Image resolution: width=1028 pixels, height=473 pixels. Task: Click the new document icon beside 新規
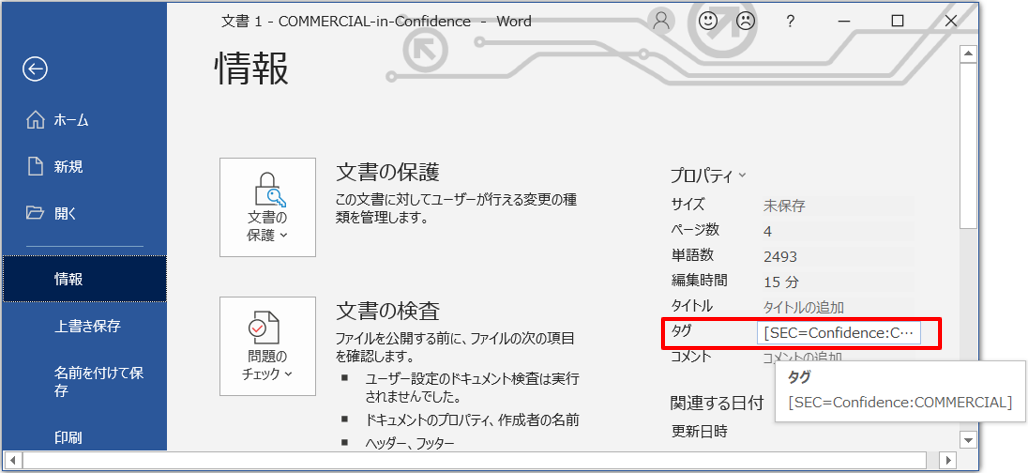click(x=36, y=166)
